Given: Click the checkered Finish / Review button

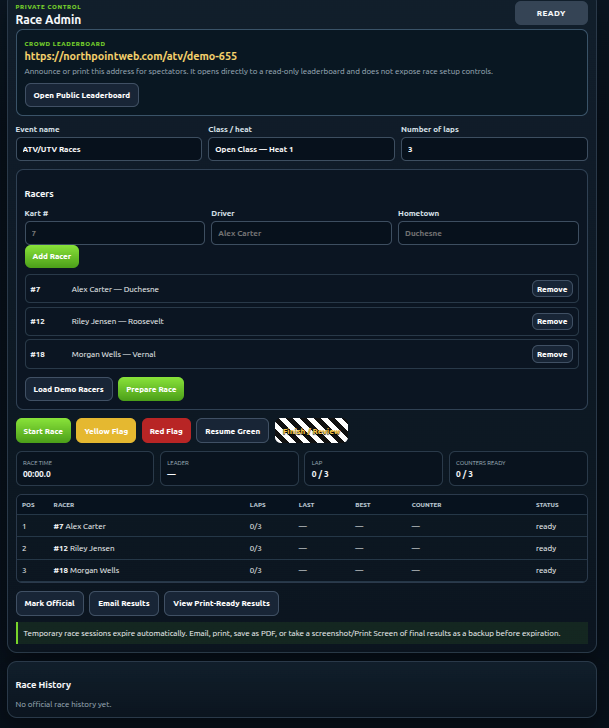Looking at the screenshot, I should (311, 431).
